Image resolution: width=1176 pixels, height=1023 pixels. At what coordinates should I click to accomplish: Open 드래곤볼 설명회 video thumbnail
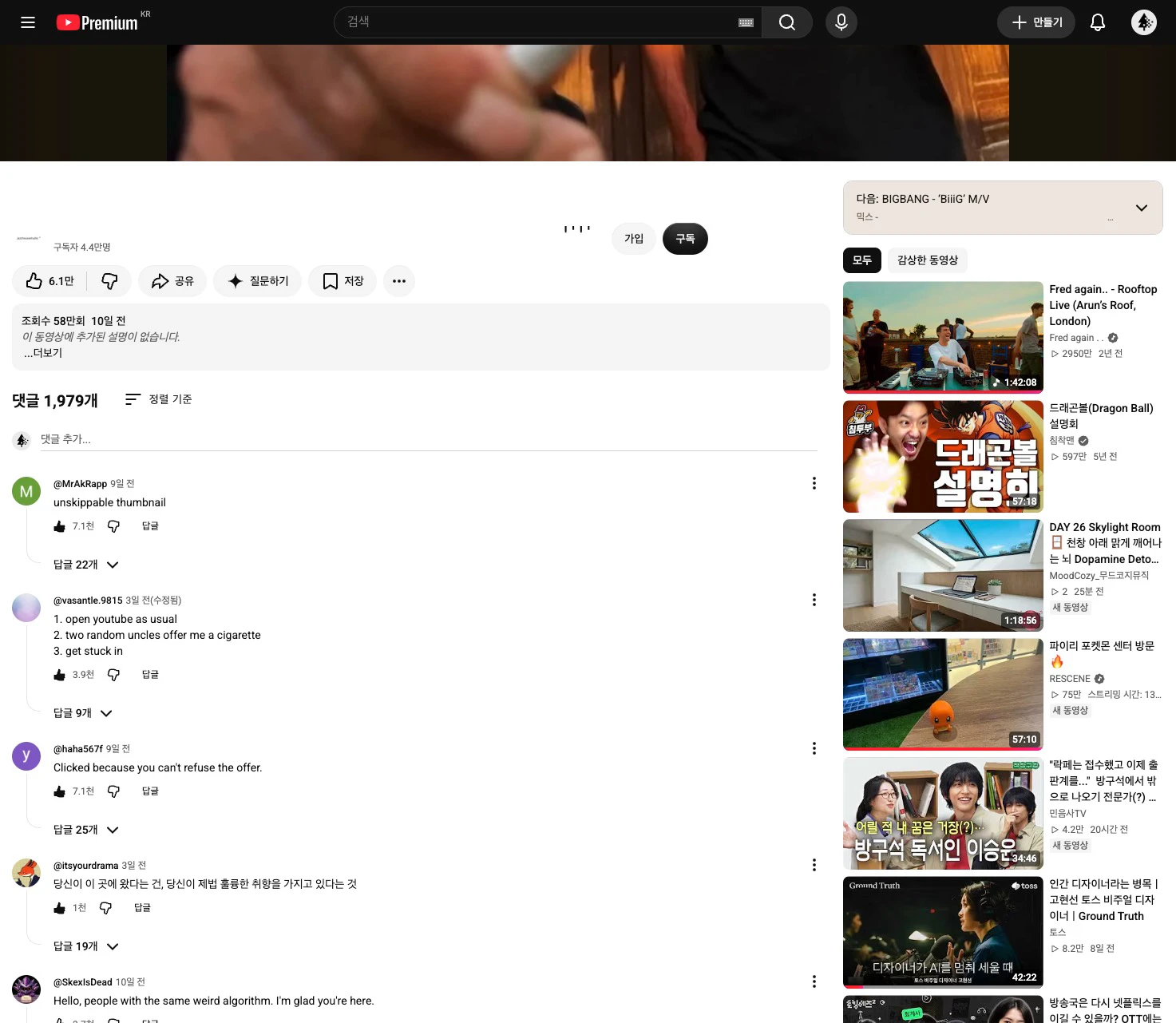pyautogui.click(x=943, y=457)
